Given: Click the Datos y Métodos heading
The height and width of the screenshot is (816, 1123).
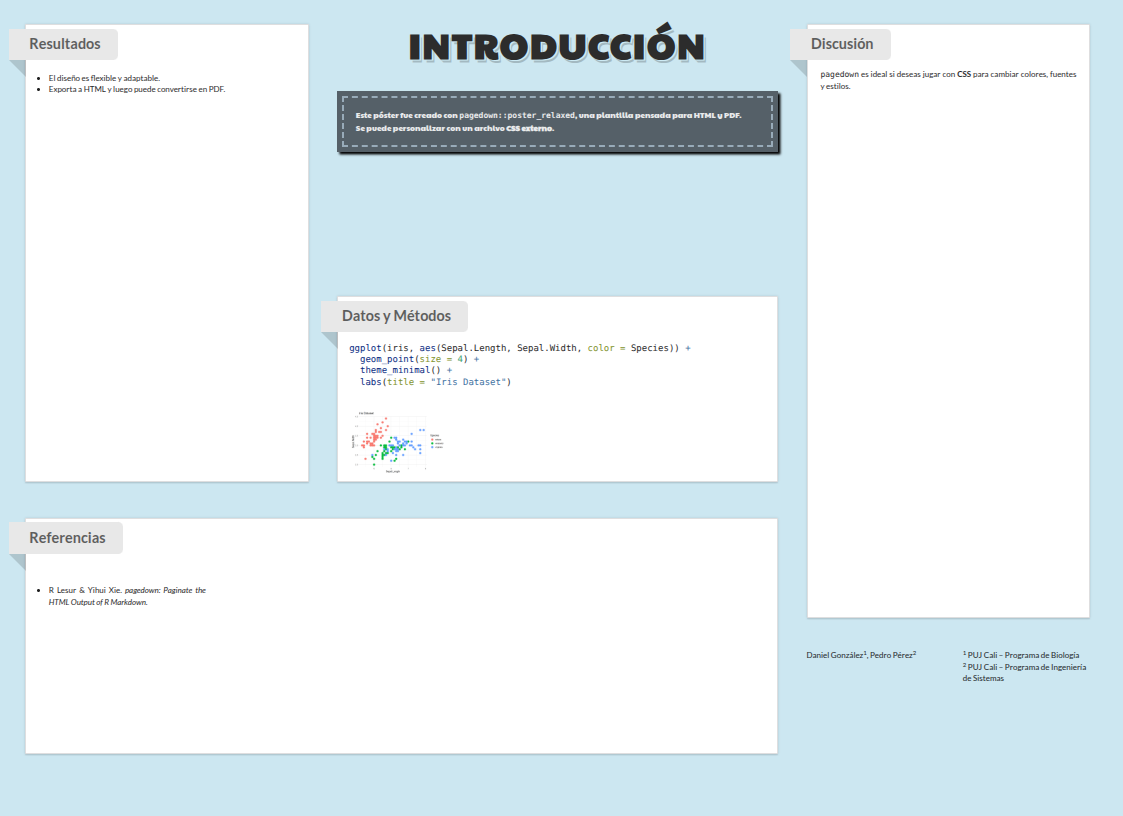Looking at the screenshot, I should point(396,316).
